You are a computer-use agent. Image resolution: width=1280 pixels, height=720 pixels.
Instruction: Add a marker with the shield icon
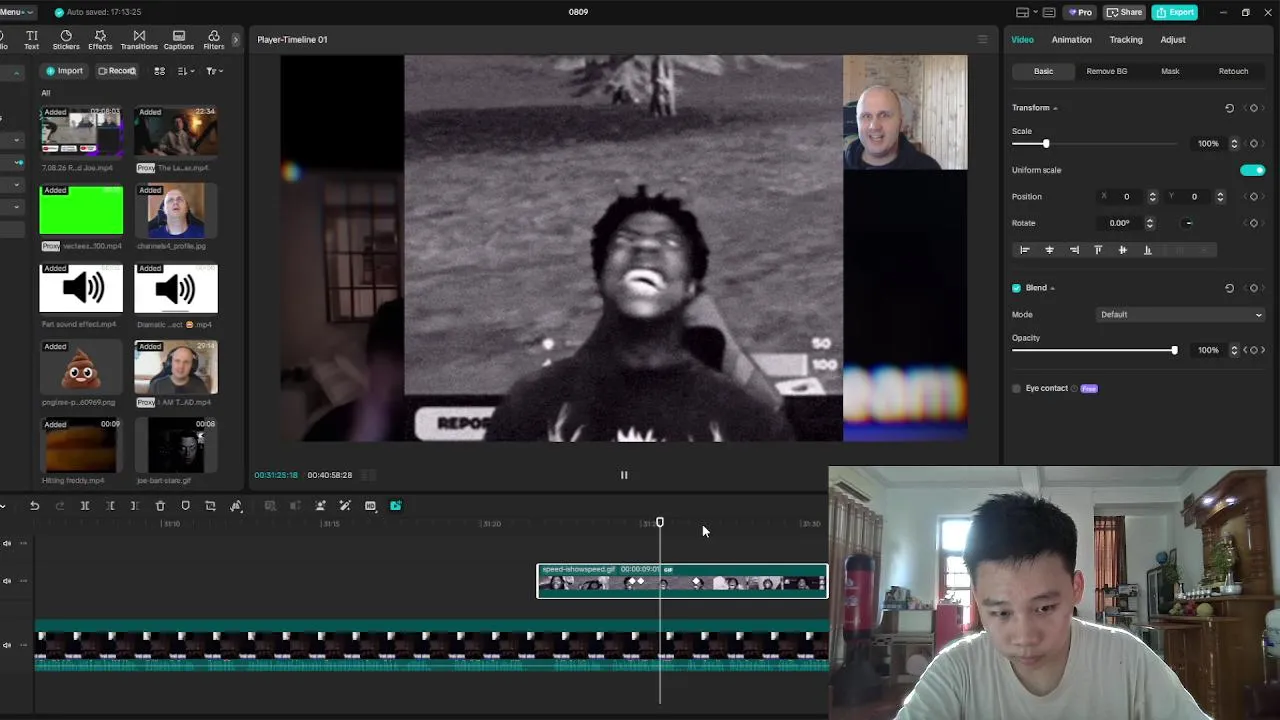[x=185, y=506]
